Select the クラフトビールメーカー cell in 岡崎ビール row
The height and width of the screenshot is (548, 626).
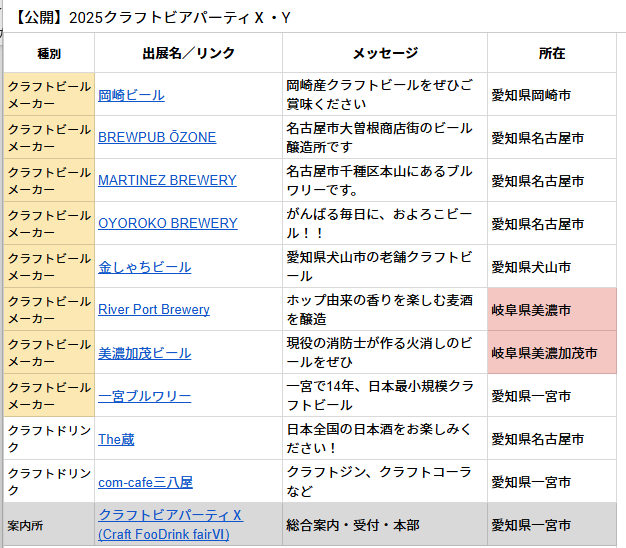(x=49, y=95)
